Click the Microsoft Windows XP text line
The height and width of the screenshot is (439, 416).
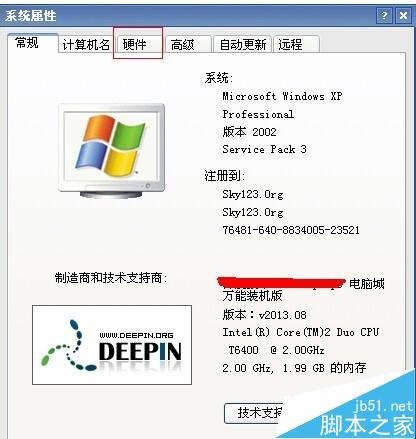[x=282, y=96]
